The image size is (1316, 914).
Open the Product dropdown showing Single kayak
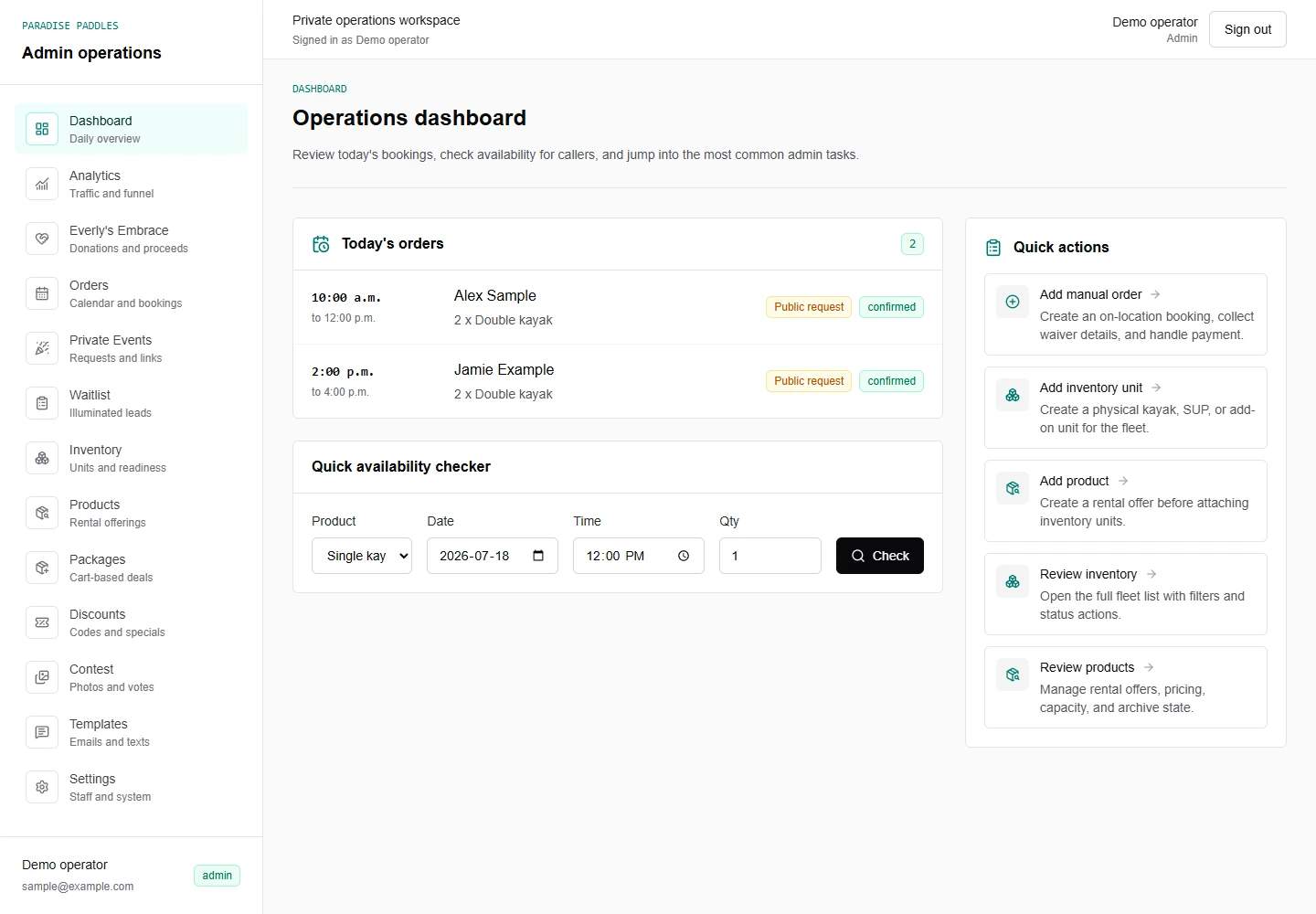pos(362,556)
